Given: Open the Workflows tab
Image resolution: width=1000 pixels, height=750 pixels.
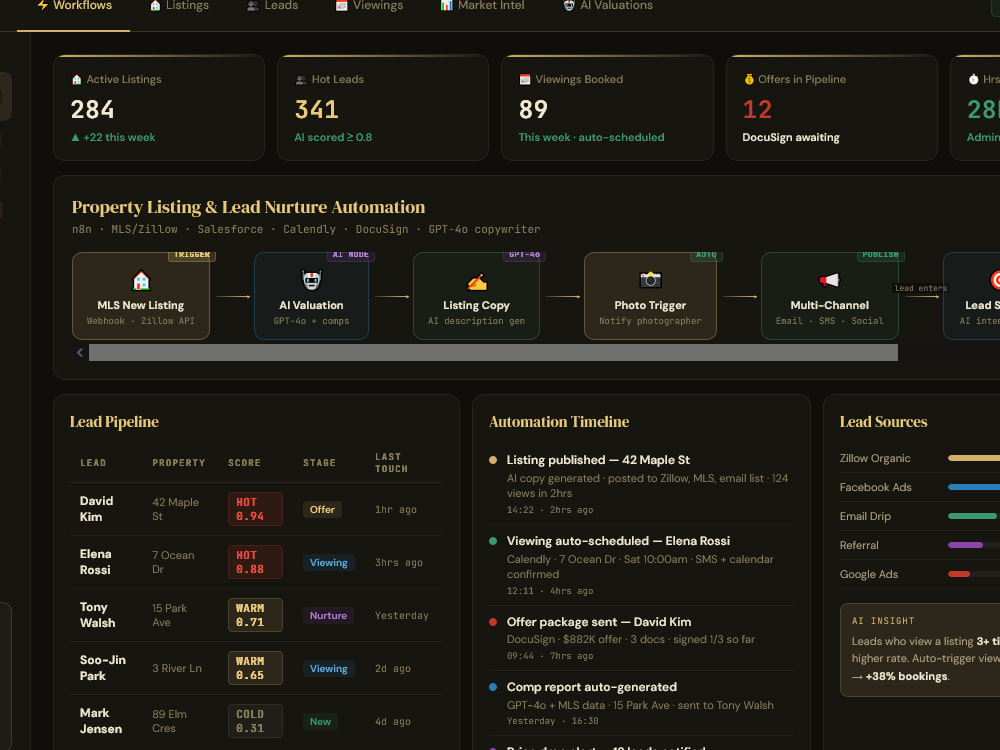Looking at the screenshot, I should [73, 6].
